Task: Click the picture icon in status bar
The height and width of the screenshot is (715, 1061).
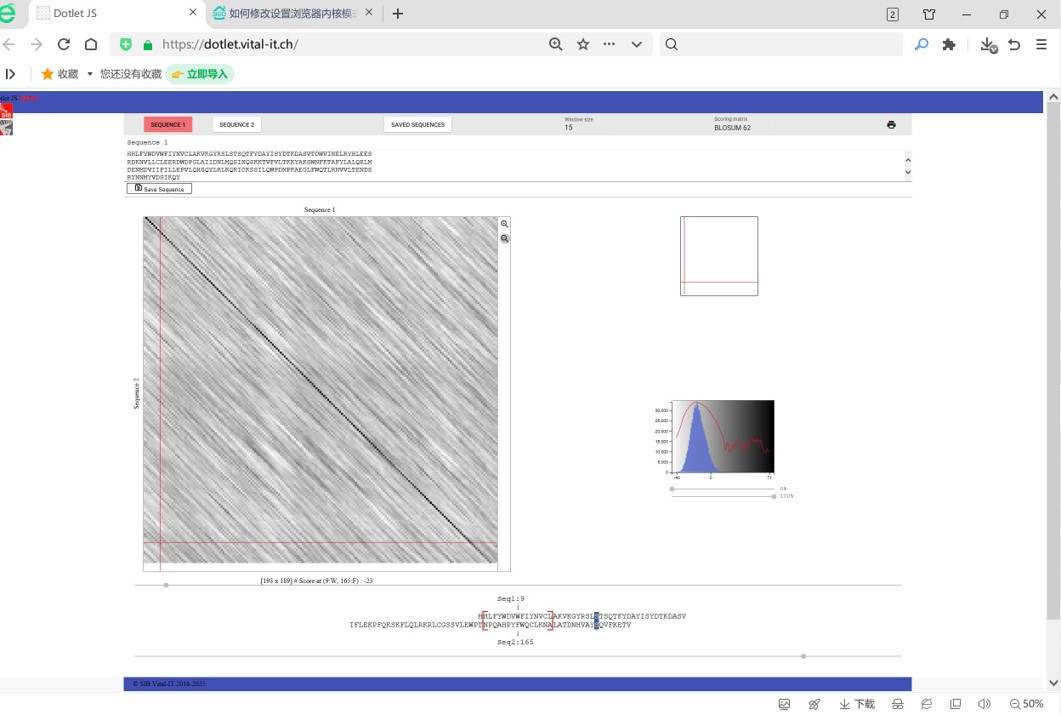Action: (784, 704)
